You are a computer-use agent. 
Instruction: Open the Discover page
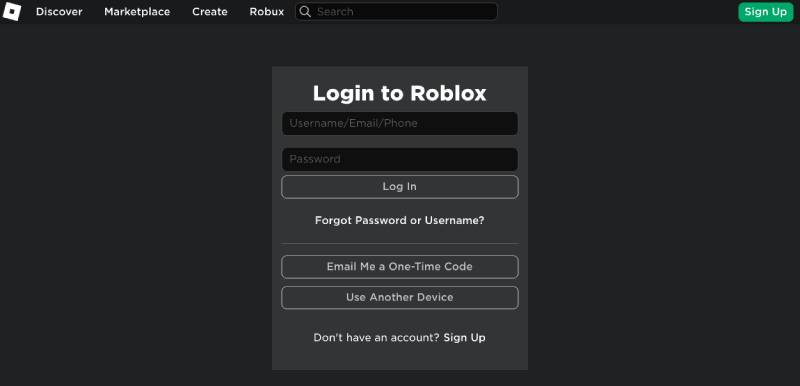59,12
